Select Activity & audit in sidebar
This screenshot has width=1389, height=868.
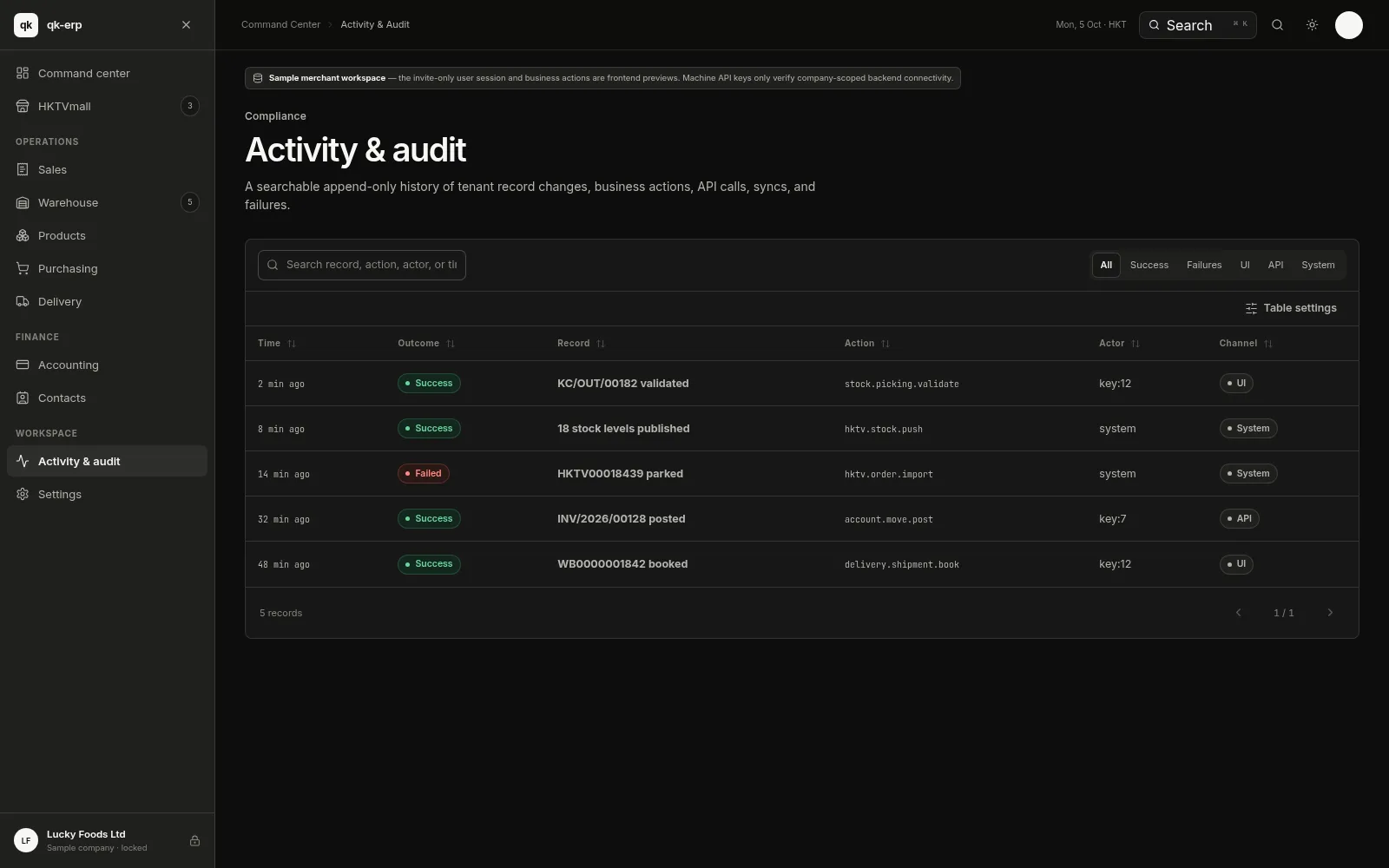(107, 461)
